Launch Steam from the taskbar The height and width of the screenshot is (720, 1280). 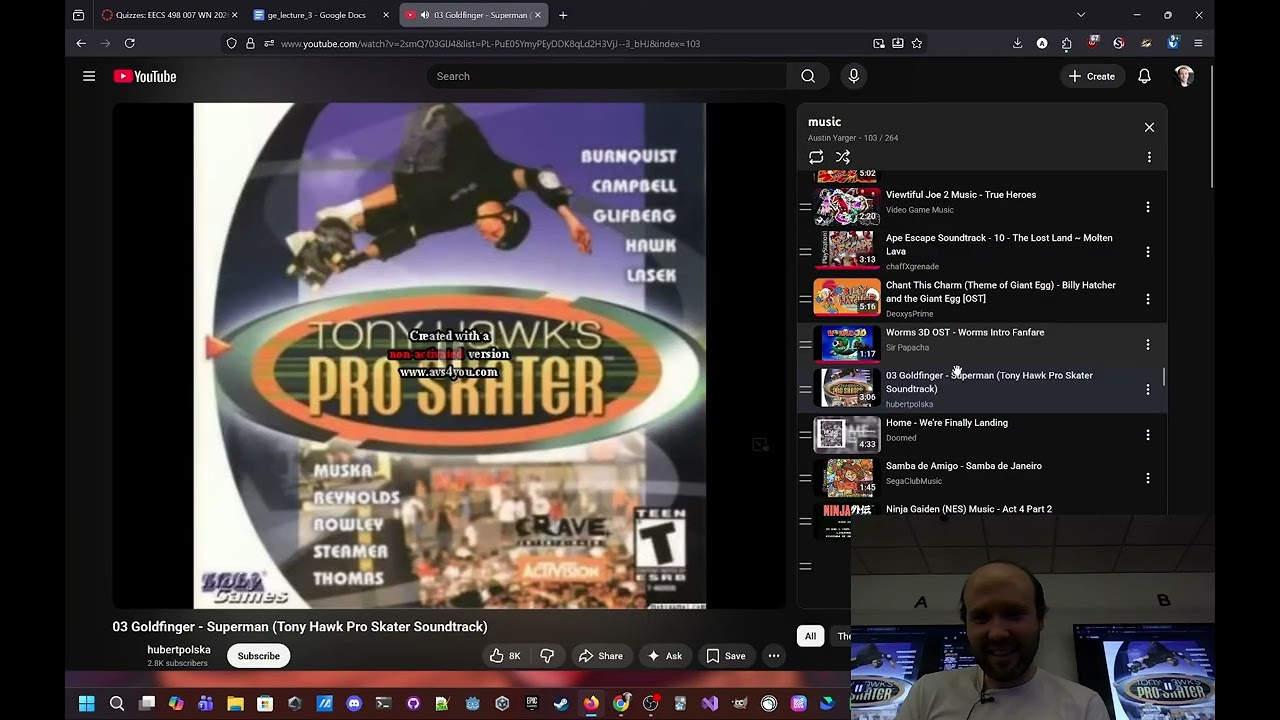[561, 704]
